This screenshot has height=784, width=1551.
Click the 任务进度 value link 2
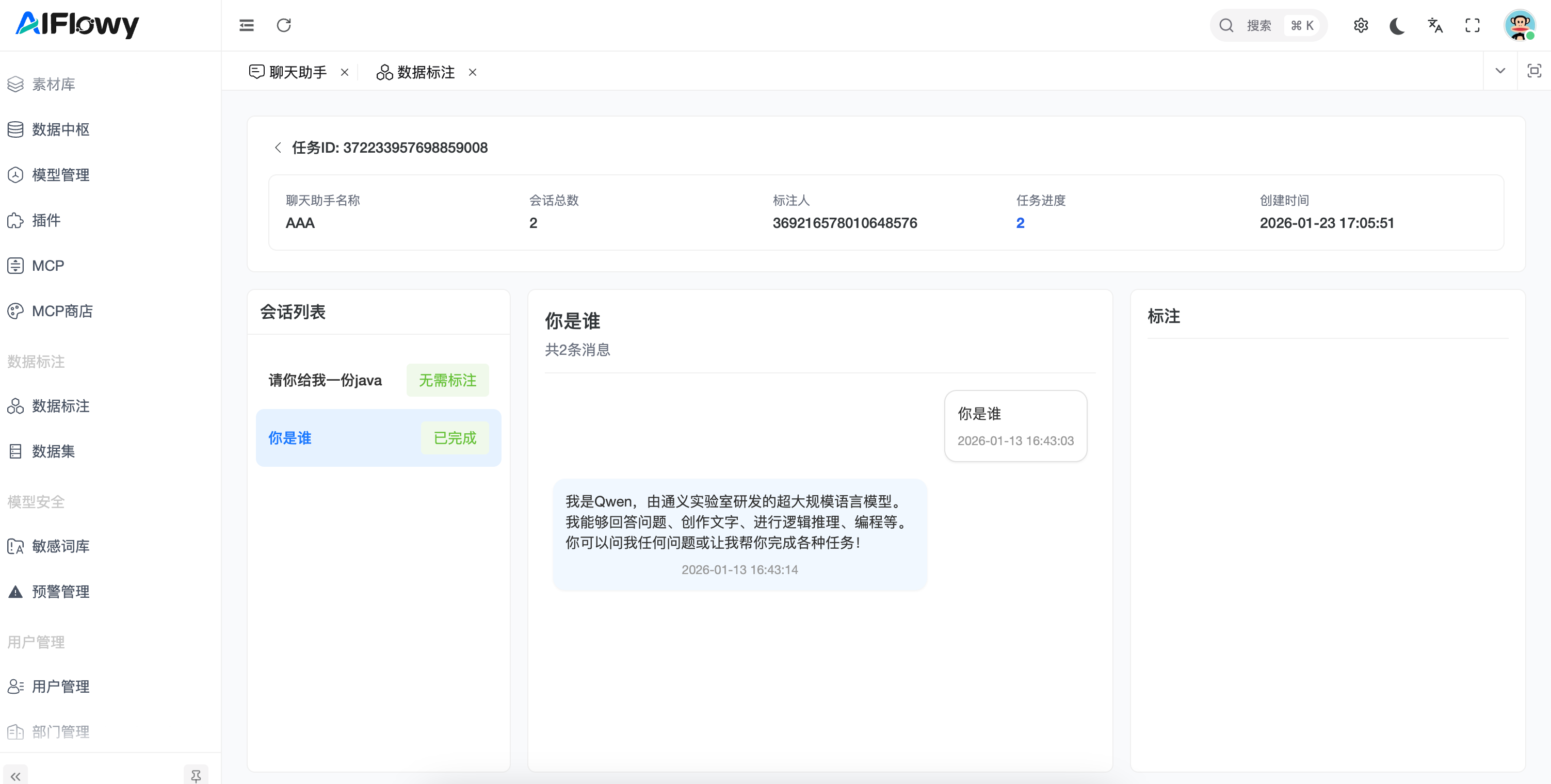click(x=1020, y=223)
